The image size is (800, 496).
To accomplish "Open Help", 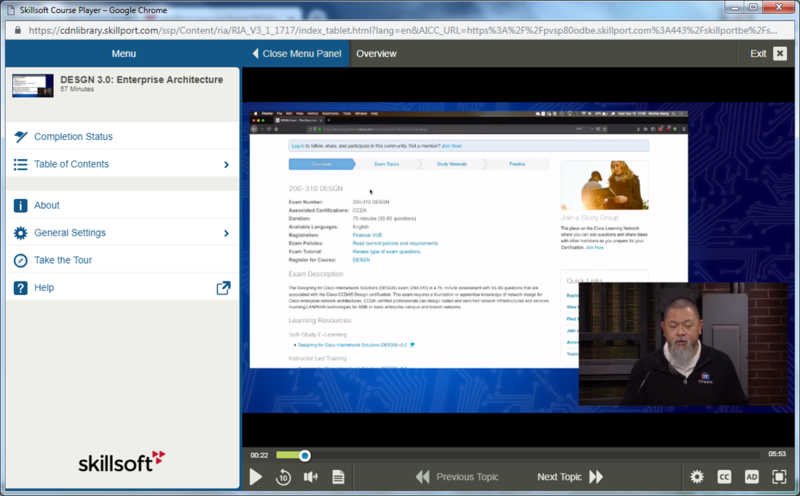I will [122, 288].
